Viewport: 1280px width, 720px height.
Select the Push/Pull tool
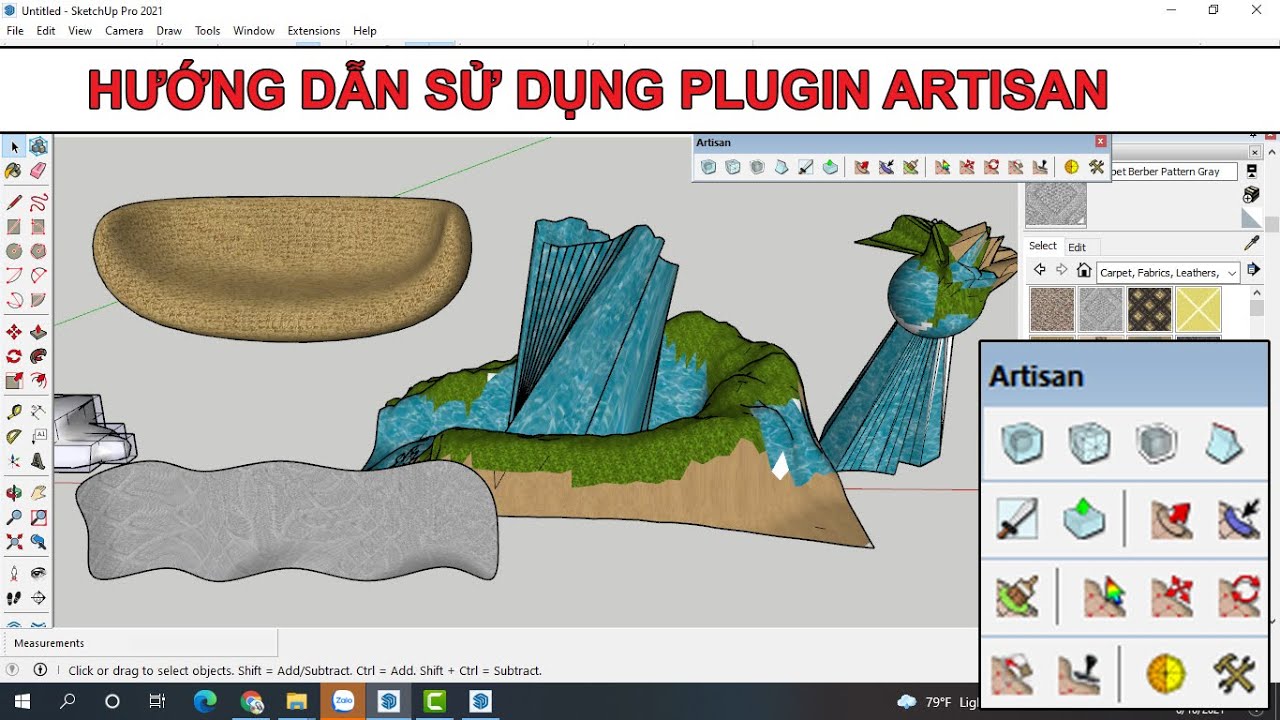[x=38, y=332]
